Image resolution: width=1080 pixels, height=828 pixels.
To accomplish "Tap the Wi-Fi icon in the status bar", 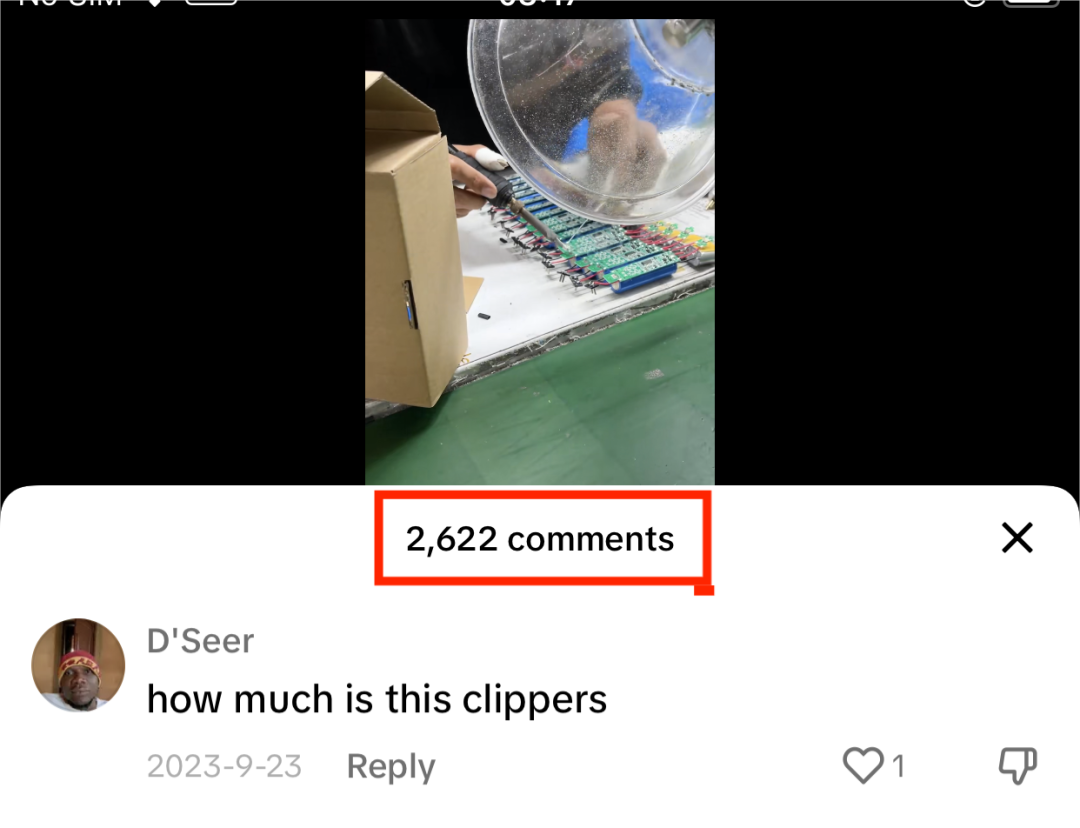I will coord(154,2).
